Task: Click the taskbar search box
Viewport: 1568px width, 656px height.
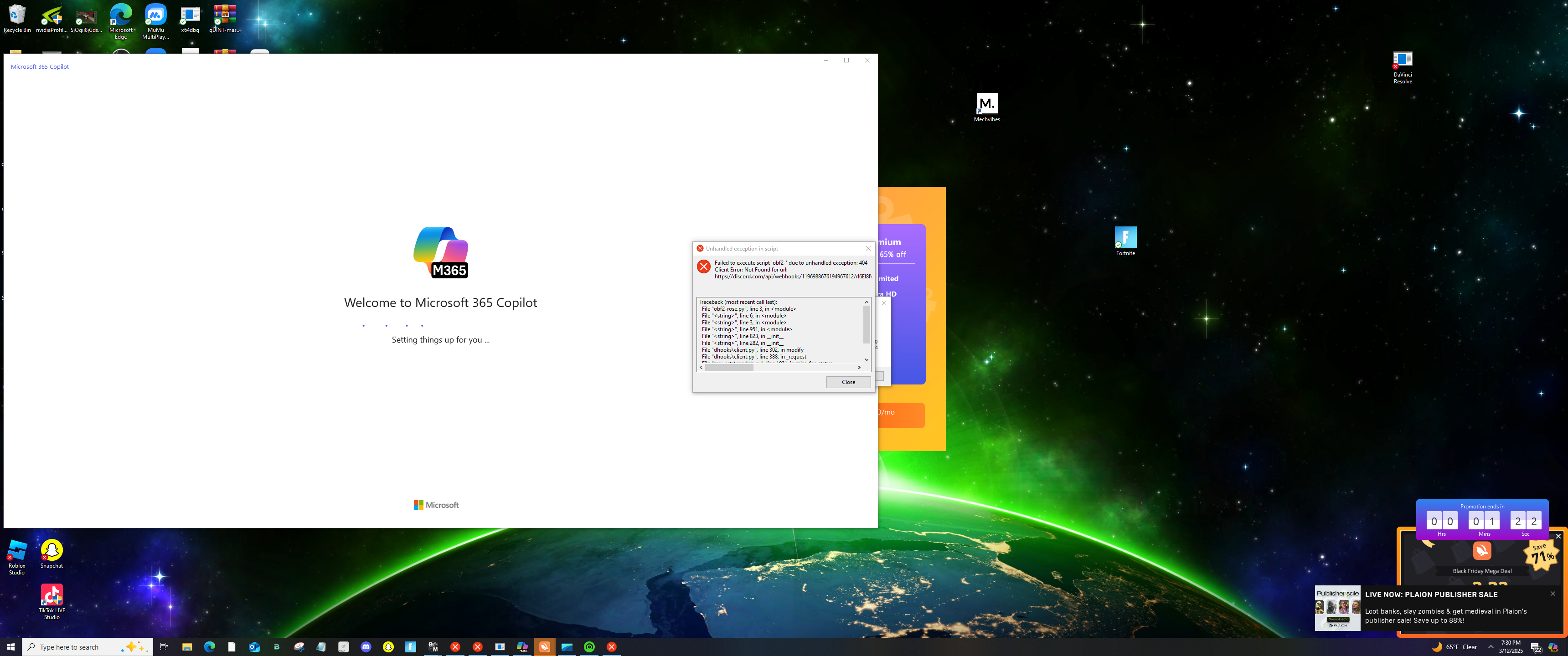Action: pos(87,647)
